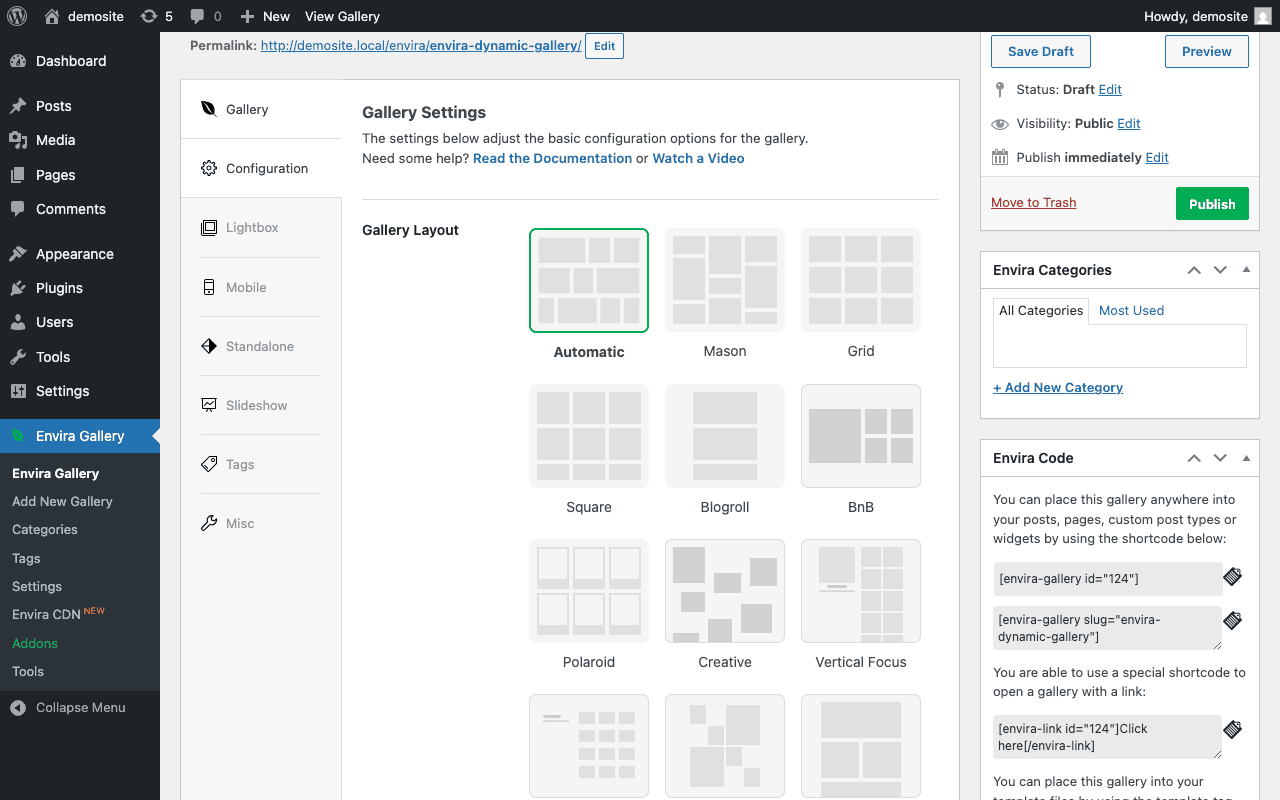Image resolution: width=1280 pixels, height=800 pixels.
Task: Copy the envira-gallery slug shortcode clipboard icon
Action: pyautogui.click(x=1233, y=621)
